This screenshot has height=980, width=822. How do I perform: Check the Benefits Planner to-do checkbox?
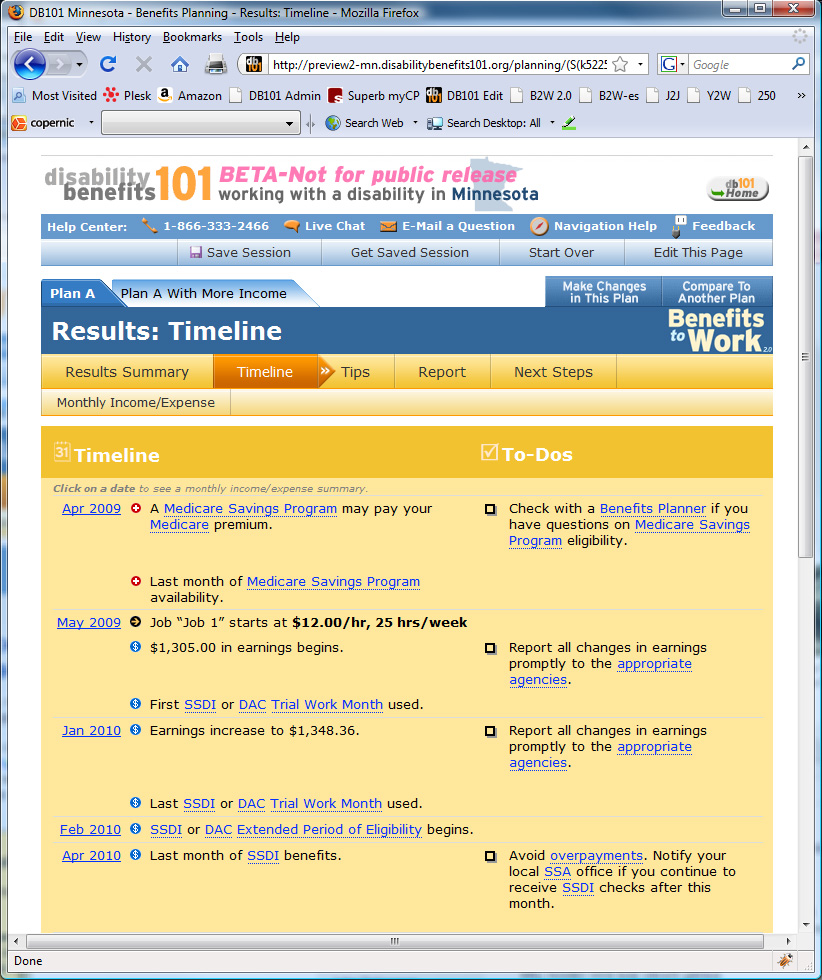point(491,509)
